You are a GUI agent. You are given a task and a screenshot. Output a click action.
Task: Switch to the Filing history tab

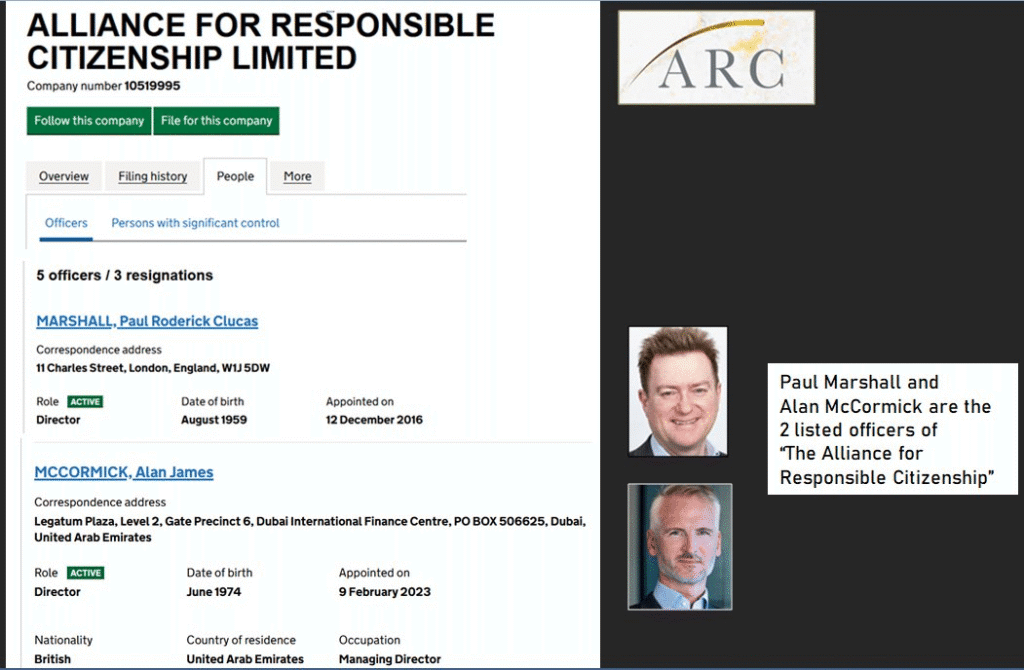tap(152, 176)
